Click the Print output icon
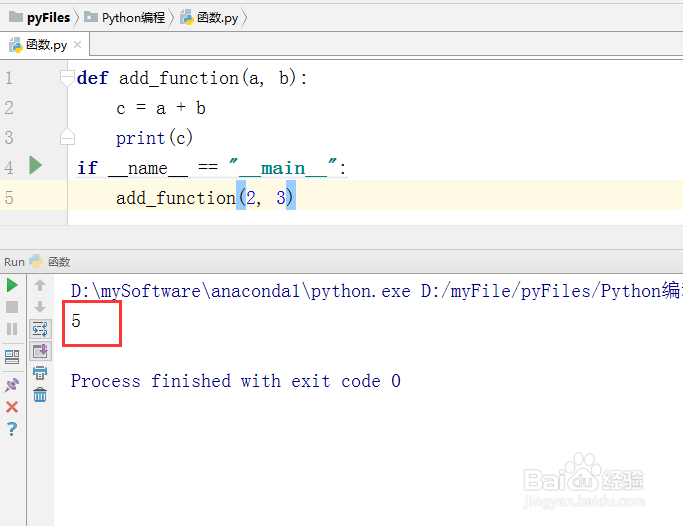 click(40, 373)
